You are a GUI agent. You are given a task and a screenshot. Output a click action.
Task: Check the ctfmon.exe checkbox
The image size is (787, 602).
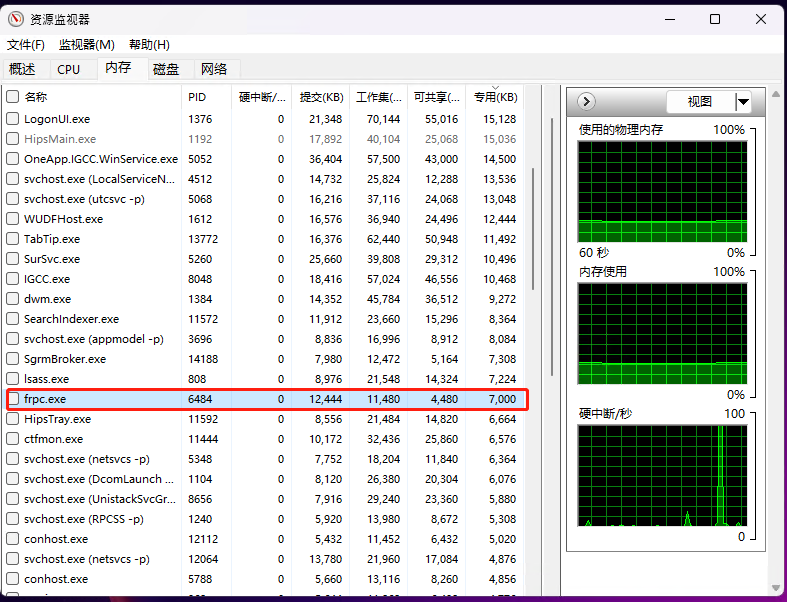[13, 439]
